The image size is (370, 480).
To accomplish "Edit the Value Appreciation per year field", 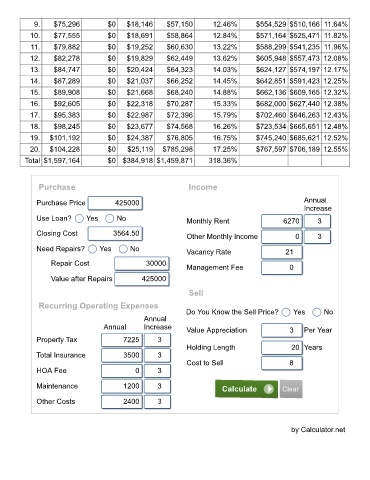I will [282, 330].
